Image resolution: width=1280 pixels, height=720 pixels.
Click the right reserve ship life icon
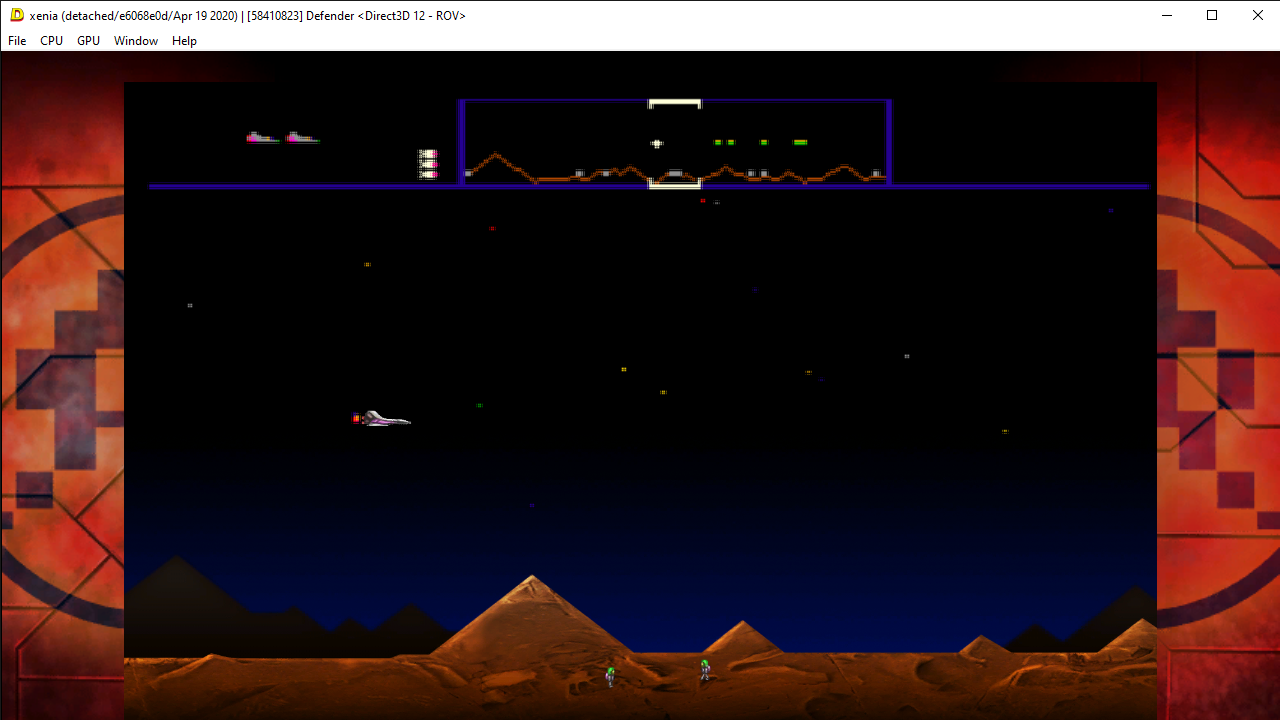point(302,138)
